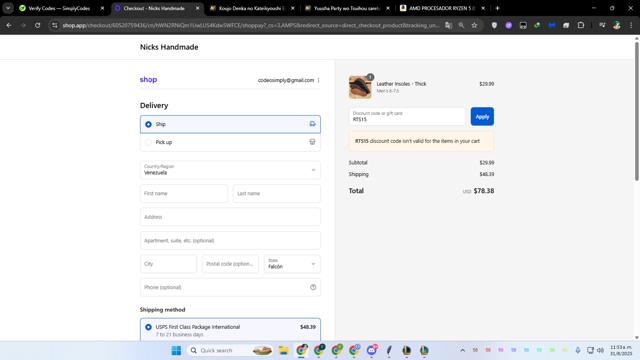Click the Phone (optional) field
The width and height of the screenshot is (640, 360).
click(x=230, y=287)
